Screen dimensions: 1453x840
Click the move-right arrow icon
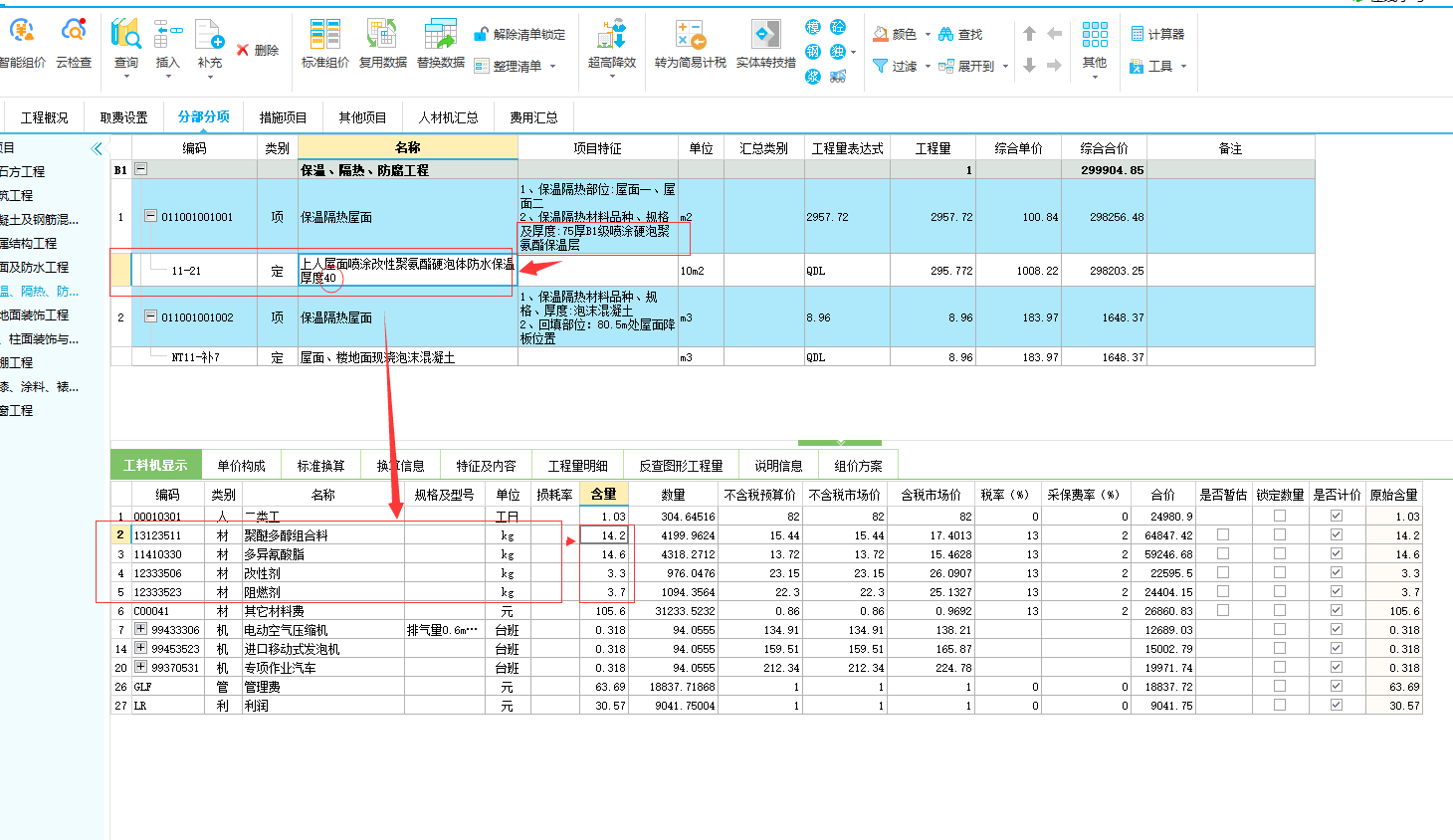tap(1055, 66)
